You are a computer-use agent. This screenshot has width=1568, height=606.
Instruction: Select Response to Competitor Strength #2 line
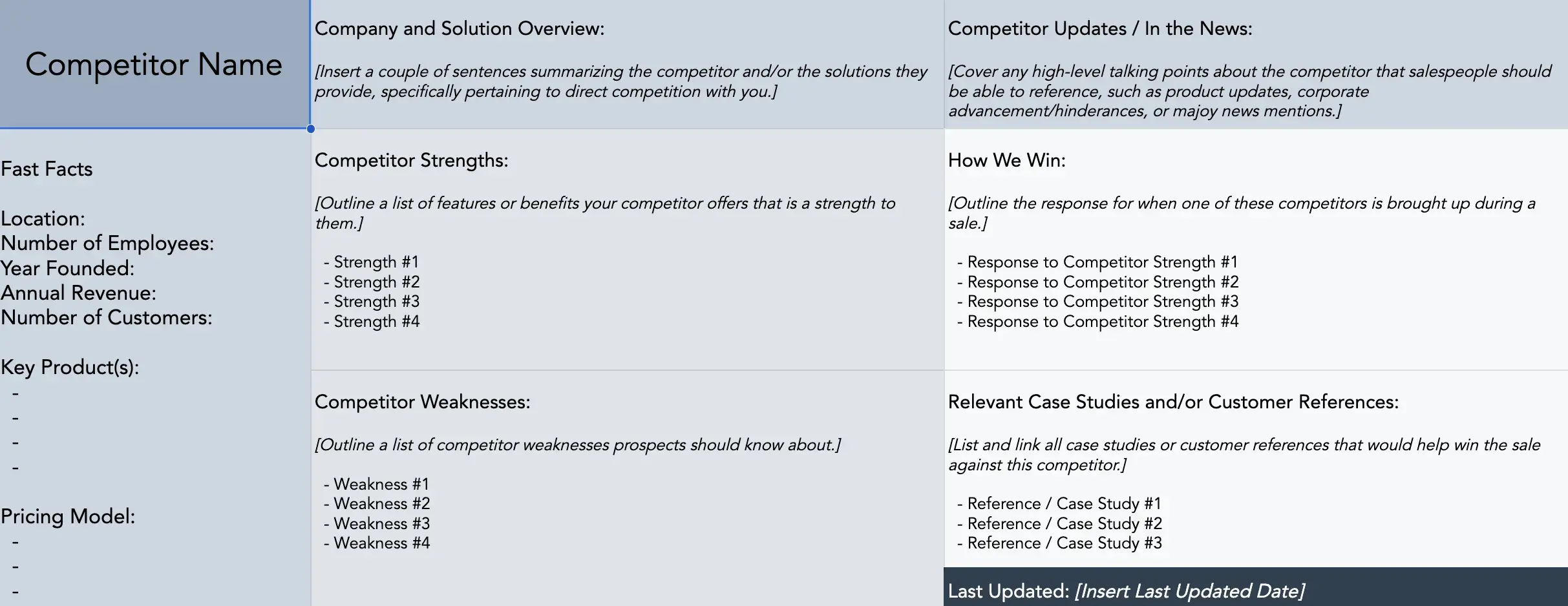point(1102,282)
